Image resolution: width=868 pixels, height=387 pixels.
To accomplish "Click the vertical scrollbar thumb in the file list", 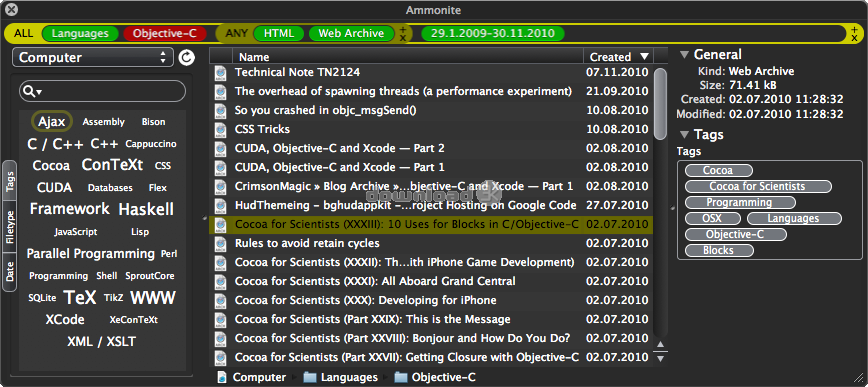I will [x=660, y=104].
